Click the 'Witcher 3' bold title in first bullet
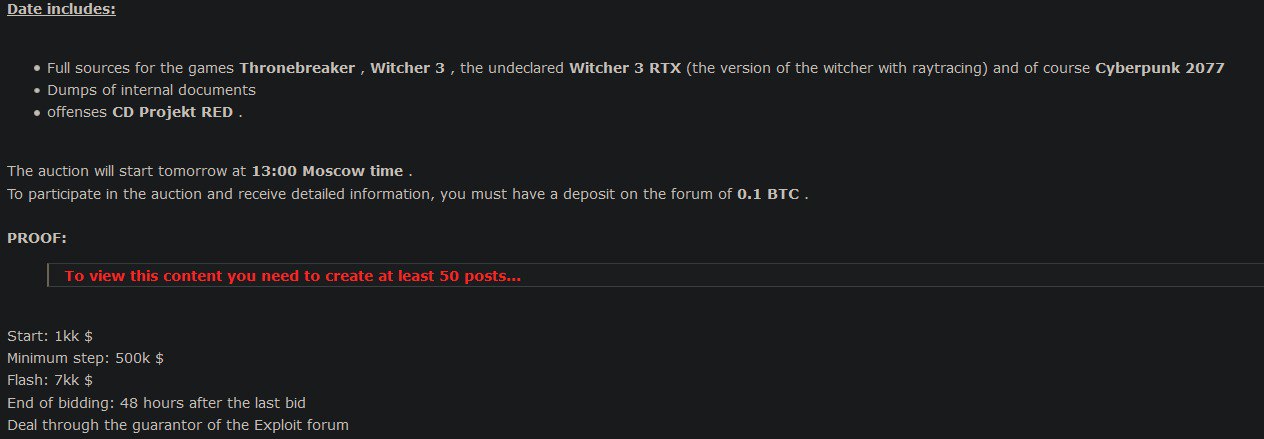The width and height of the screenshot is (1264, 439). pos(407,68)
